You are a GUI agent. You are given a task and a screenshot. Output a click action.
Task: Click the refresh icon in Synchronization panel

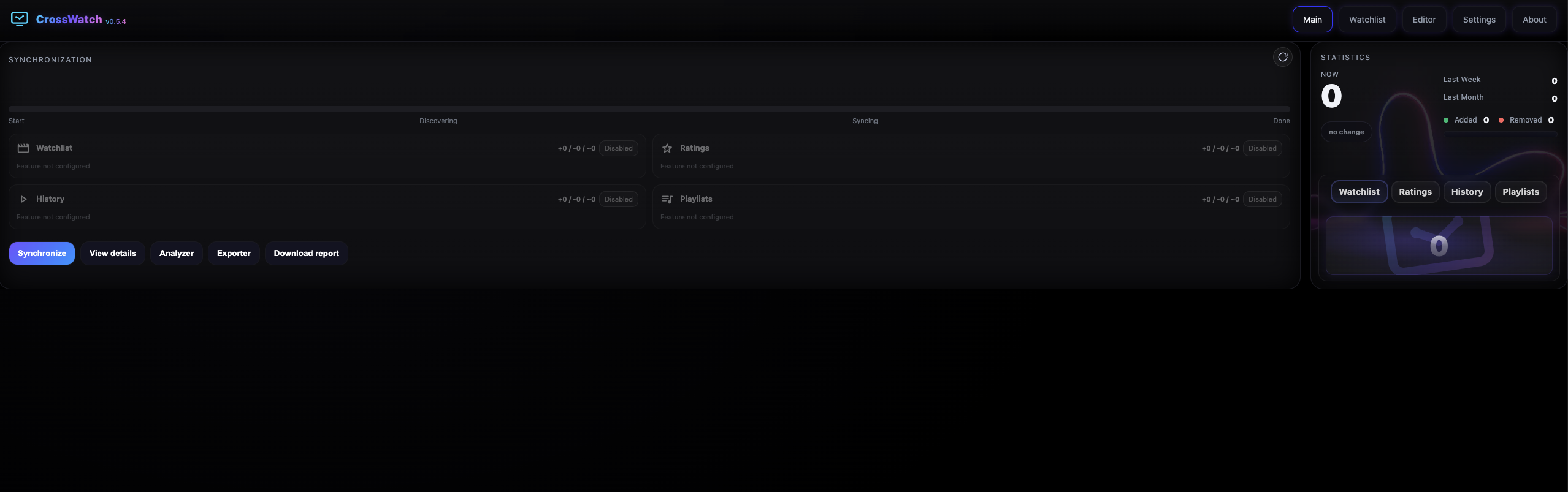1282,57
